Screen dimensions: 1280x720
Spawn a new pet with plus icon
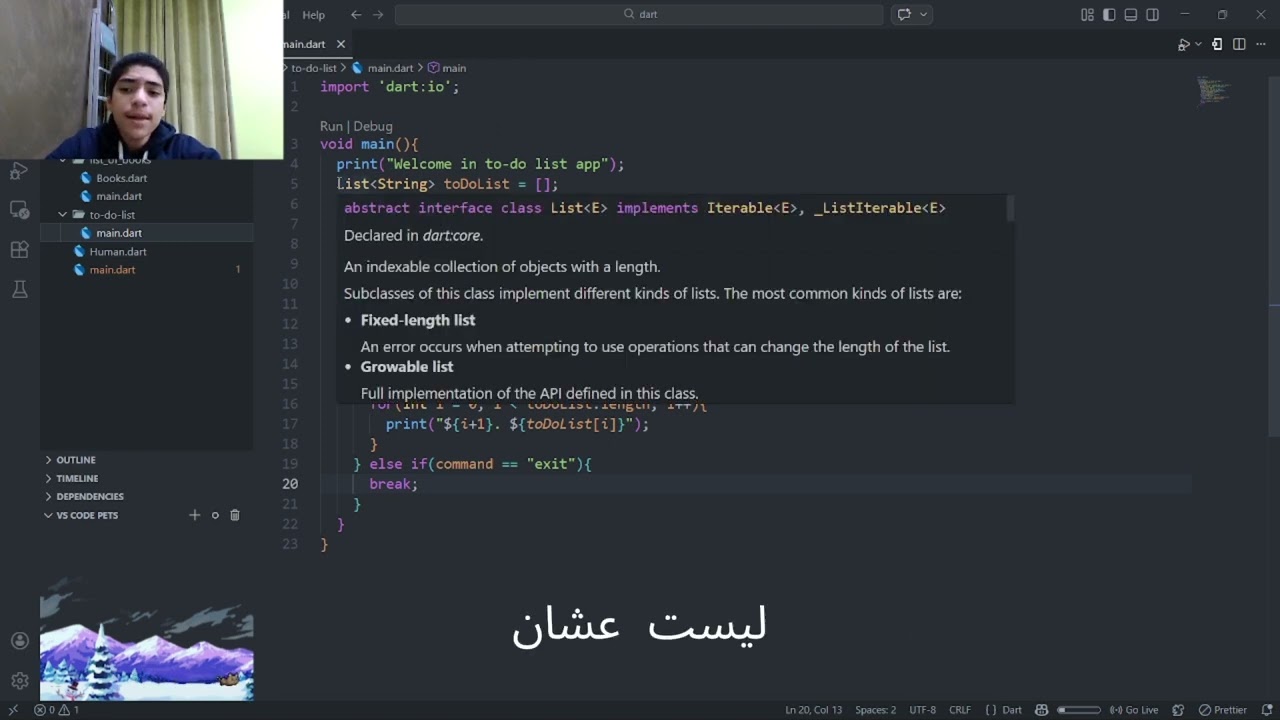[194, 515]
